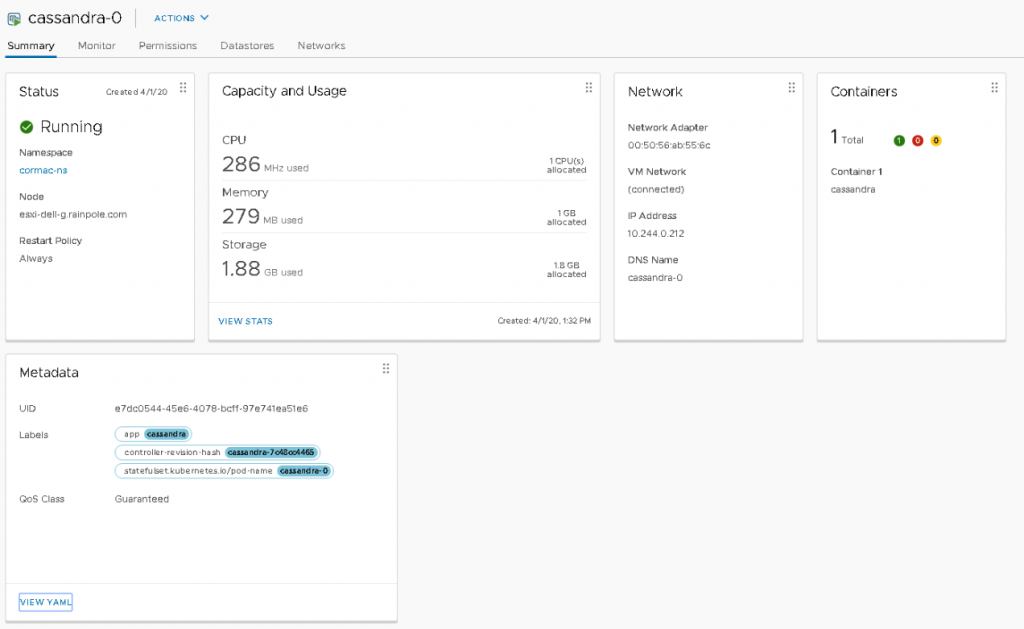Click the green running containers badge
This screenshot has height=629, width=1024.
[x=899, y=140]
